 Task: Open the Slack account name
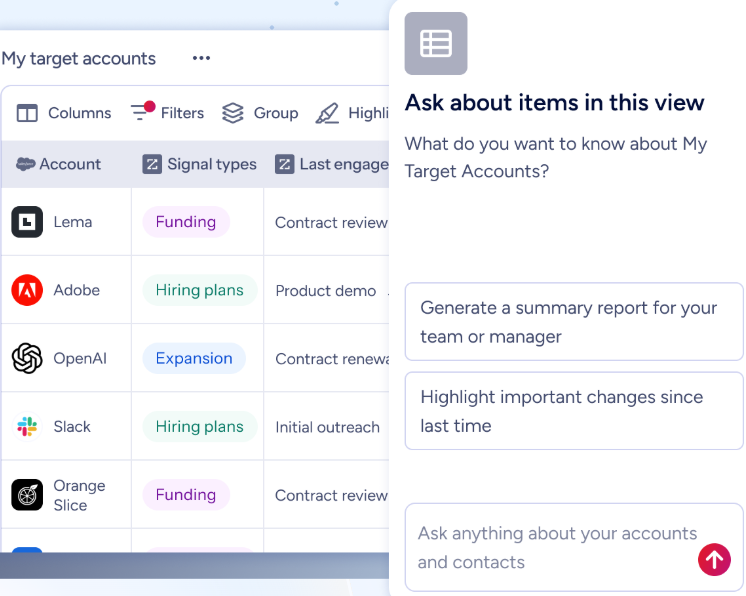(x=72, y=427)
